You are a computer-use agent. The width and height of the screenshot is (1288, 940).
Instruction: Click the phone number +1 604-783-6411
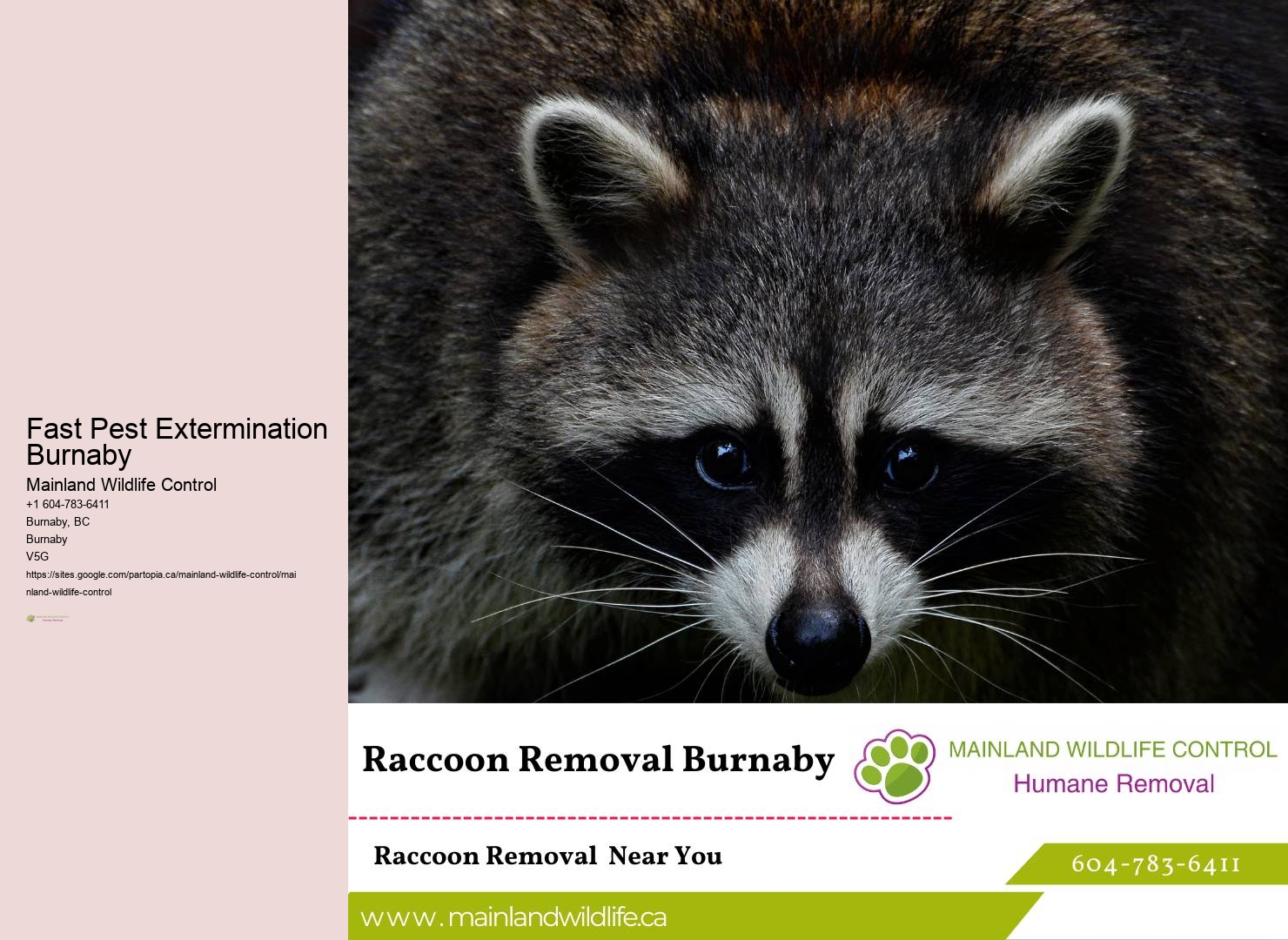(68, 504)
